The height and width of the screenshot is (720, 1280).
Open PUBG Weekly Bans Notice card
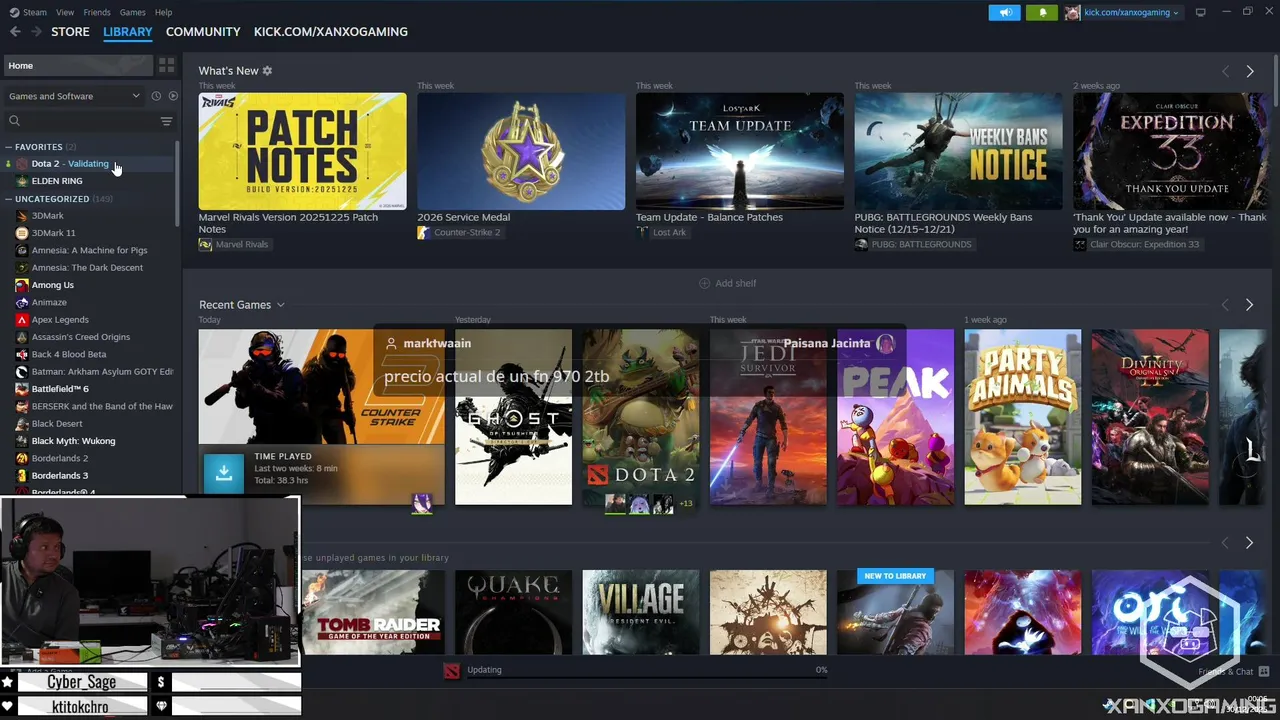click(x=958, y=151)
